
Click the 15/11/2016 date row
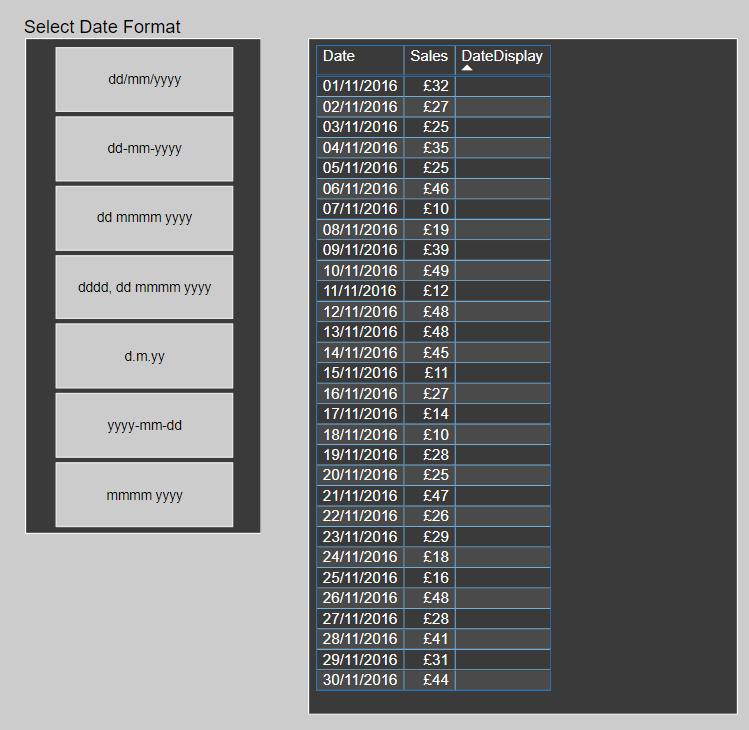coord(360,373)
